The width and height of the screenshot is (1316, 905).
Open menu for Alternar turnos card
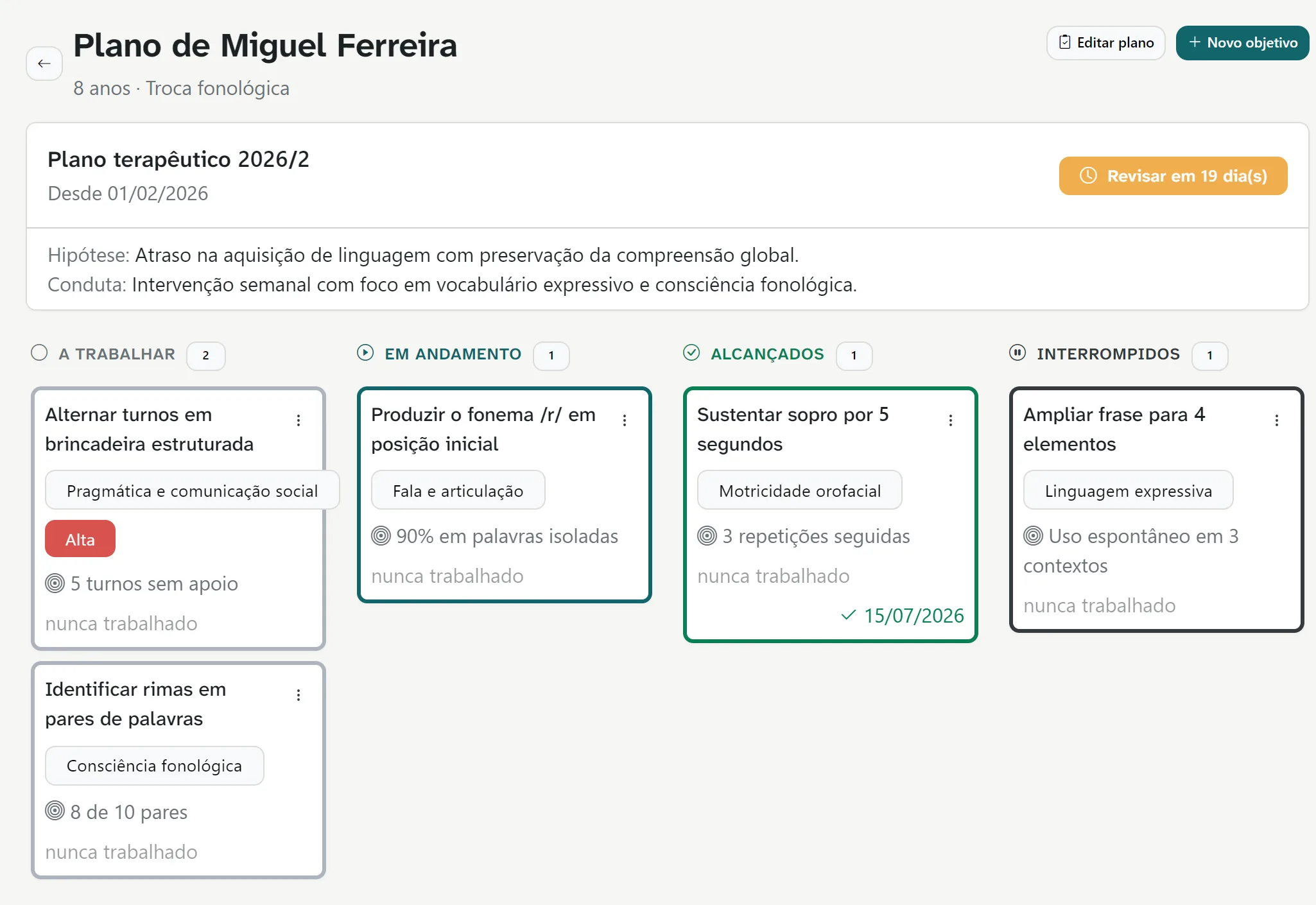coord(299,420)
